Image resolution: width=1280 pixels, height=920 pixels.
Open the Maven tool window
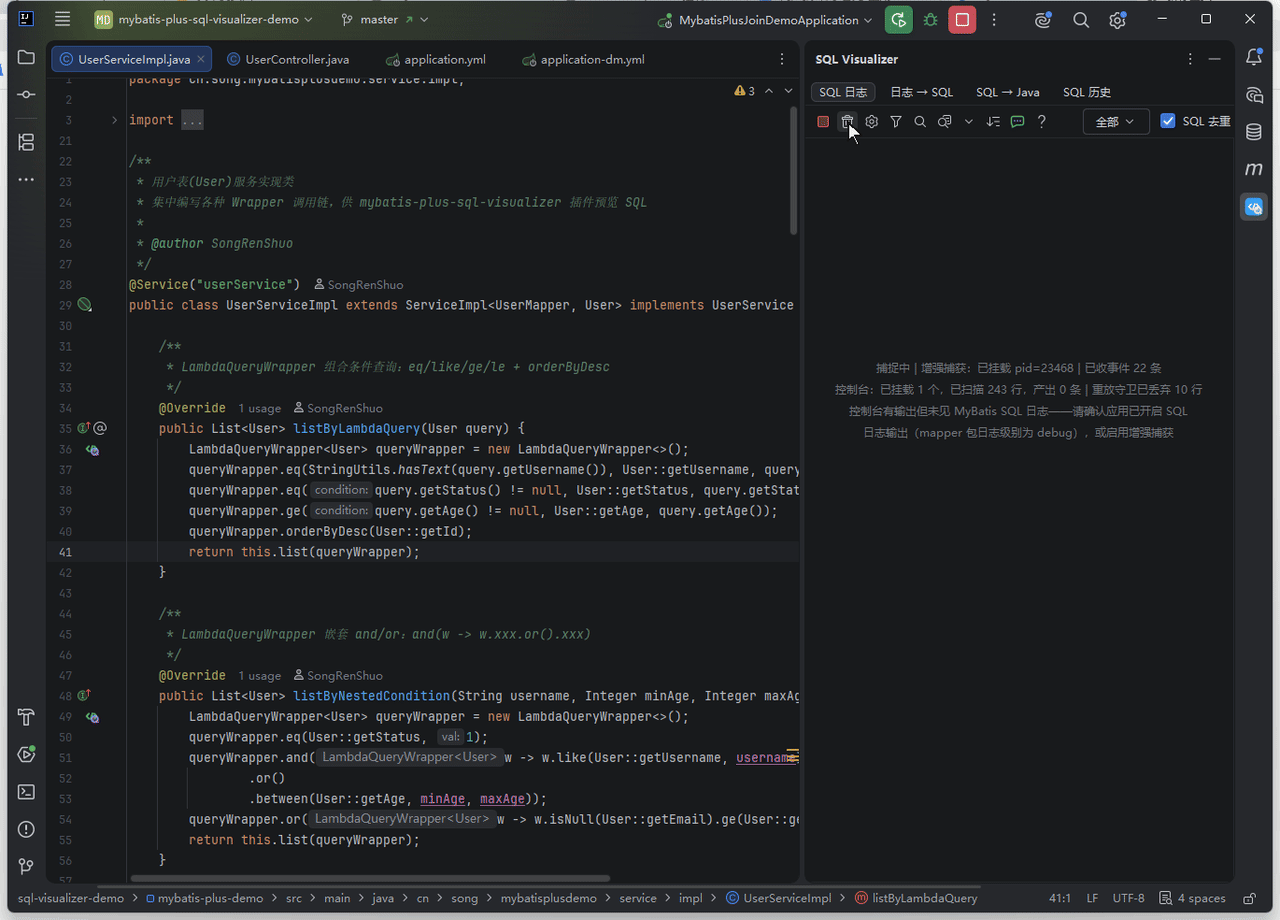(1254, 169)
